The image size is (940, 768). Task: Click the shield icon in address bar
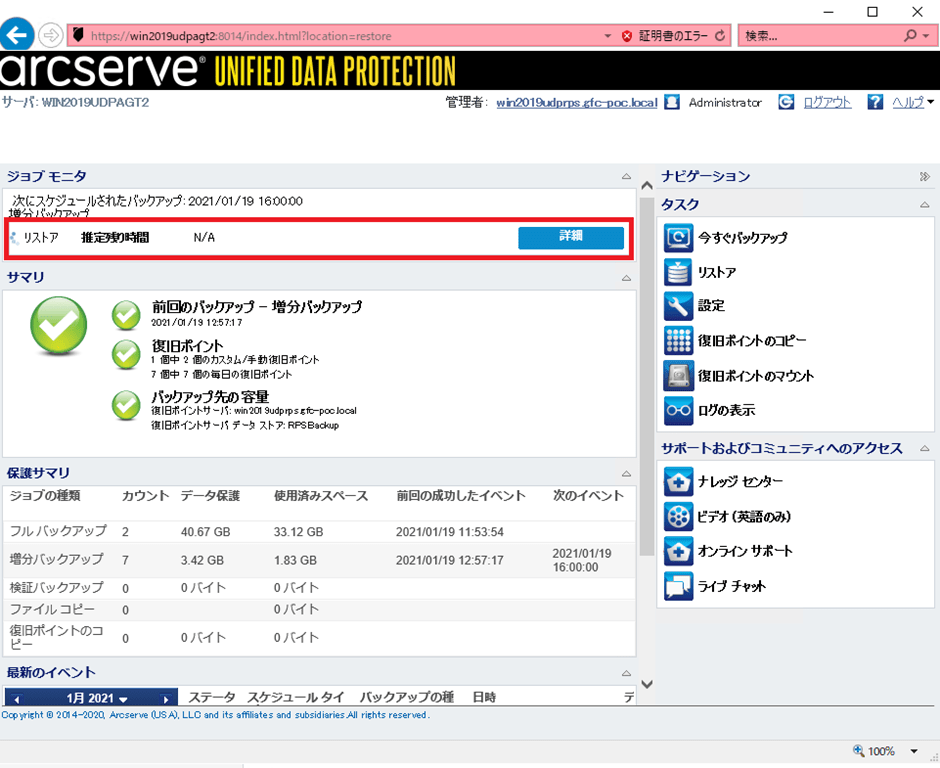pos(79,35)
